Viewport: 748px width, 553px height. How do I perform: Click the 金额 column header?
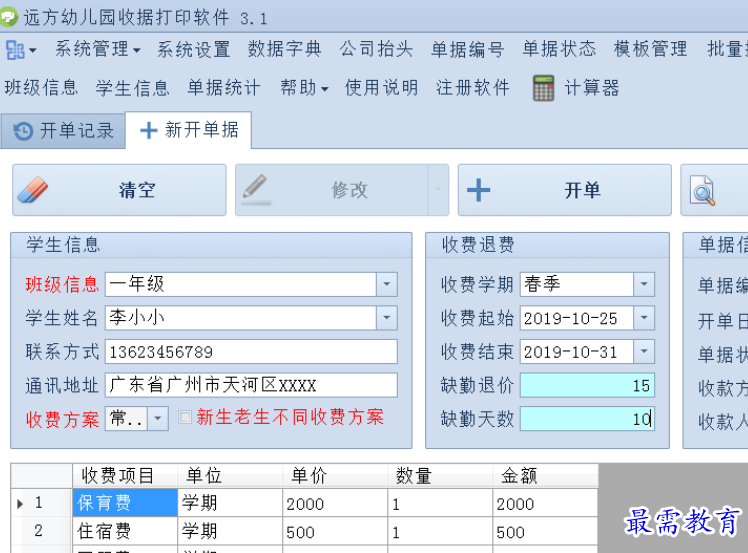pos(545,476)
